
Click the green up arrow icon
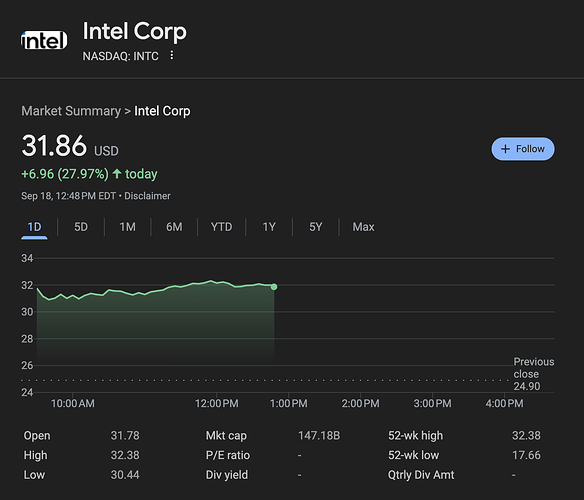(117, 174)
